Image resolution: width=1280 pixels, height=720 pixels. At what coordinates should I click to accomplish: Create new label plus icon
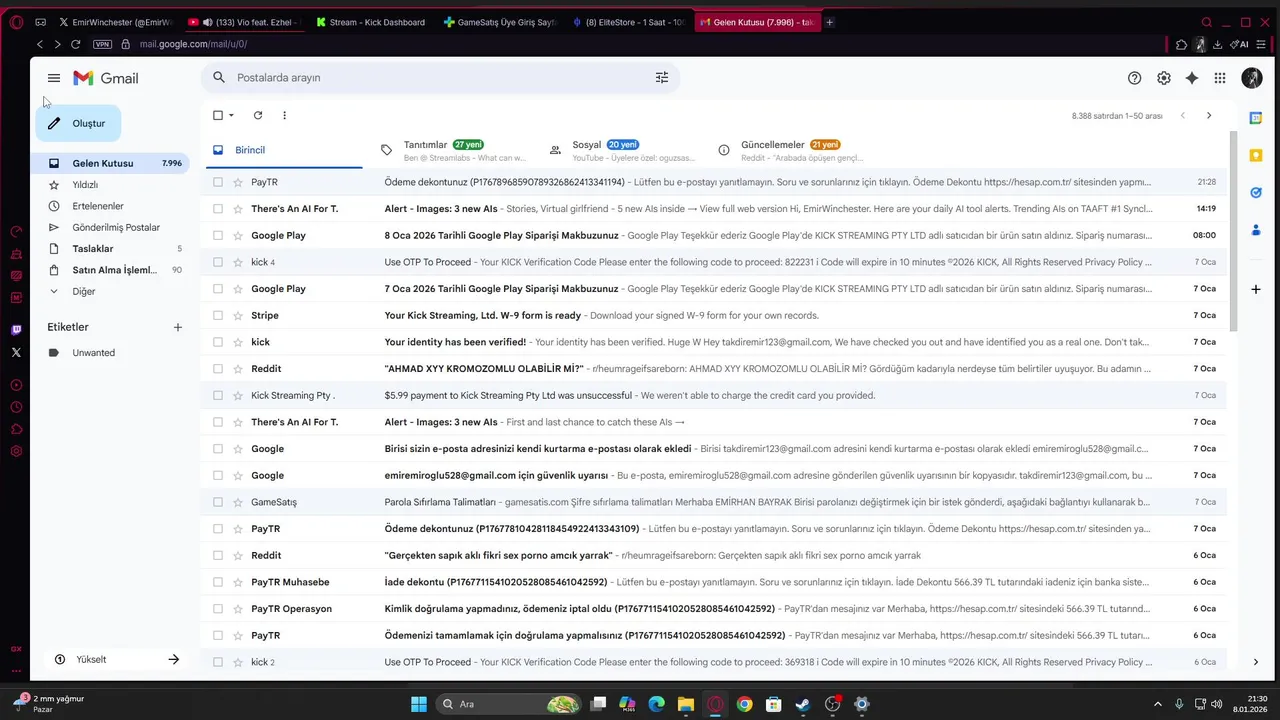178,327
